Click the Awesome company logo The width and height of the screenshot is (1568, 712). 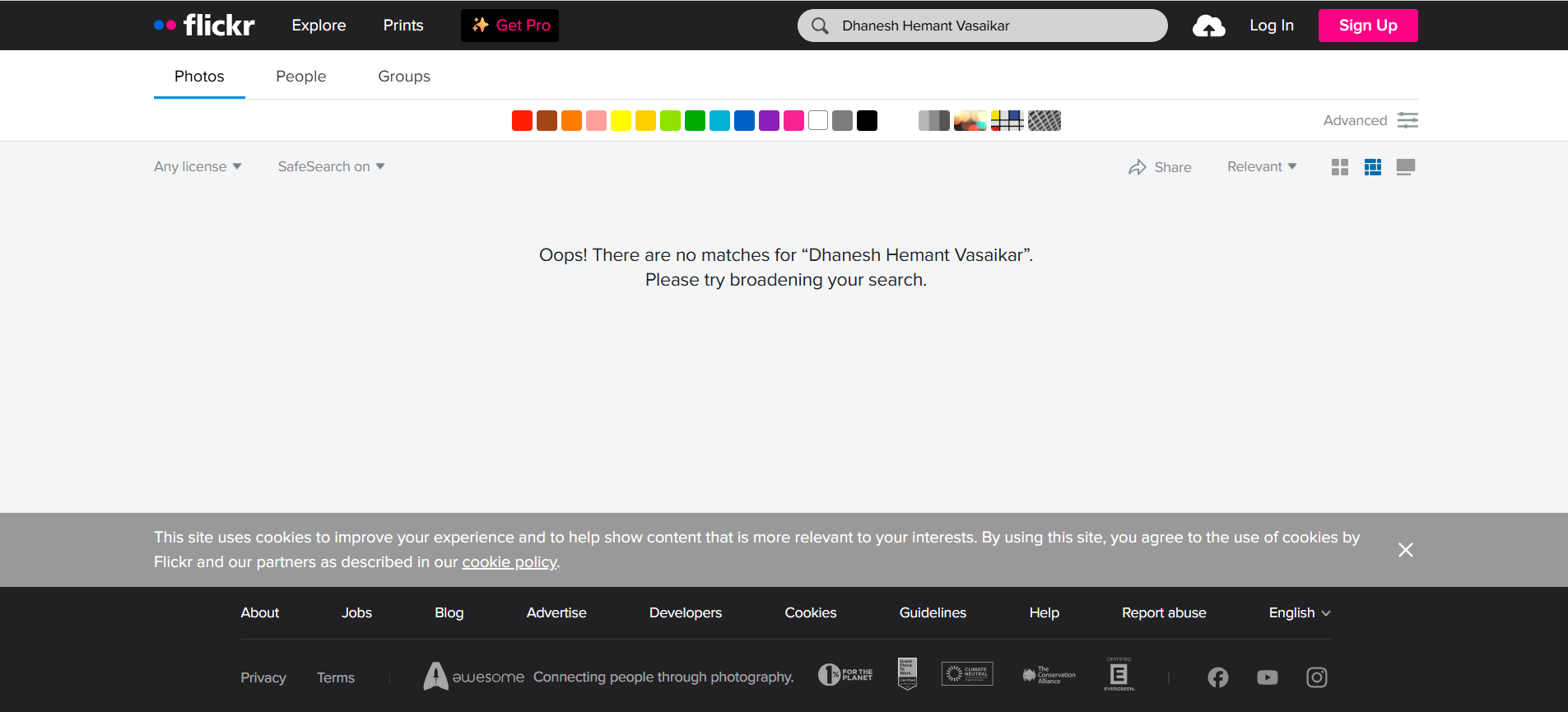(x=473, y=677)
